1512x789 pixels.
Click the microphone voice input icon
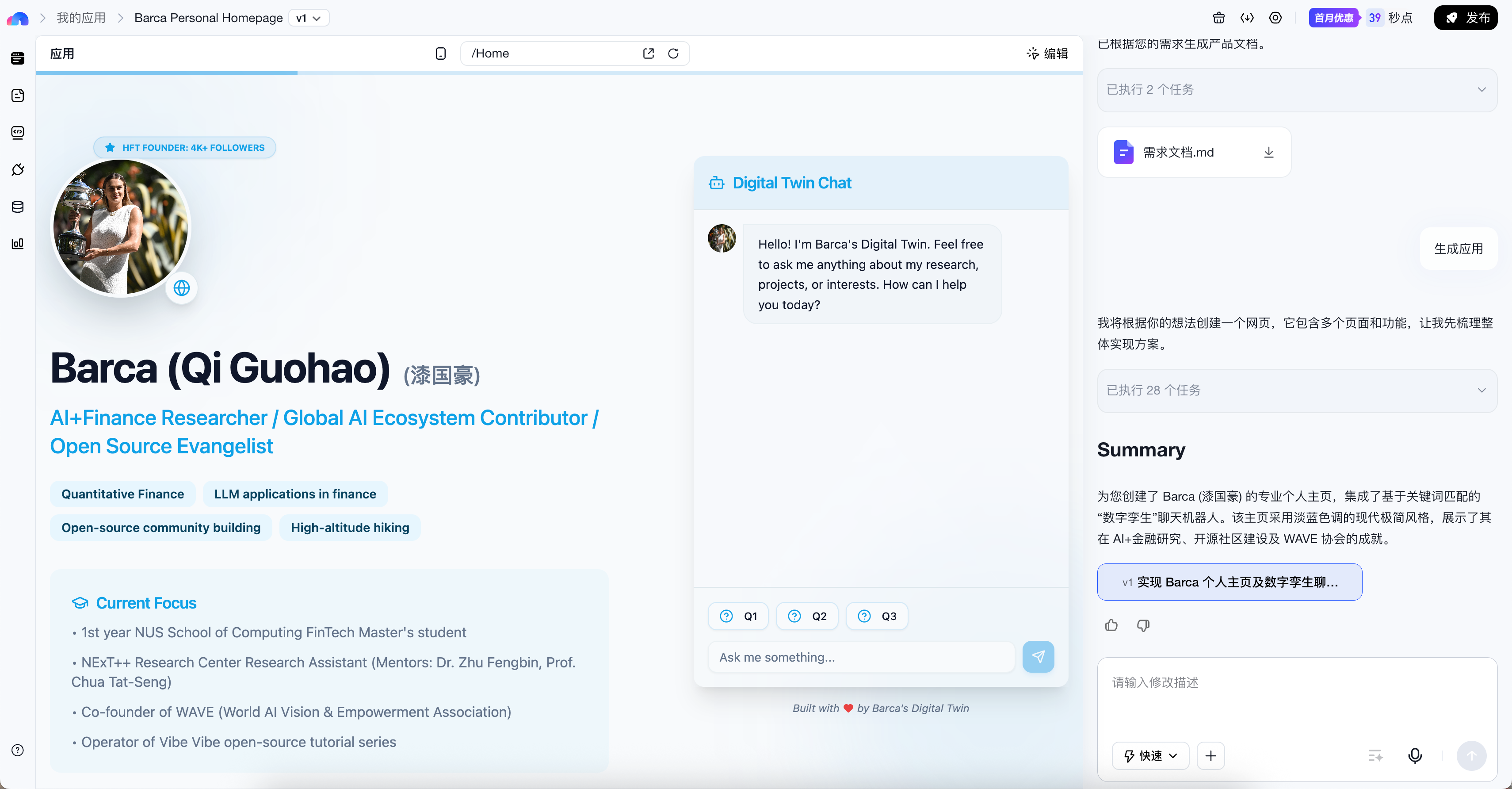pyautogui.click(x=1415, y=755)
